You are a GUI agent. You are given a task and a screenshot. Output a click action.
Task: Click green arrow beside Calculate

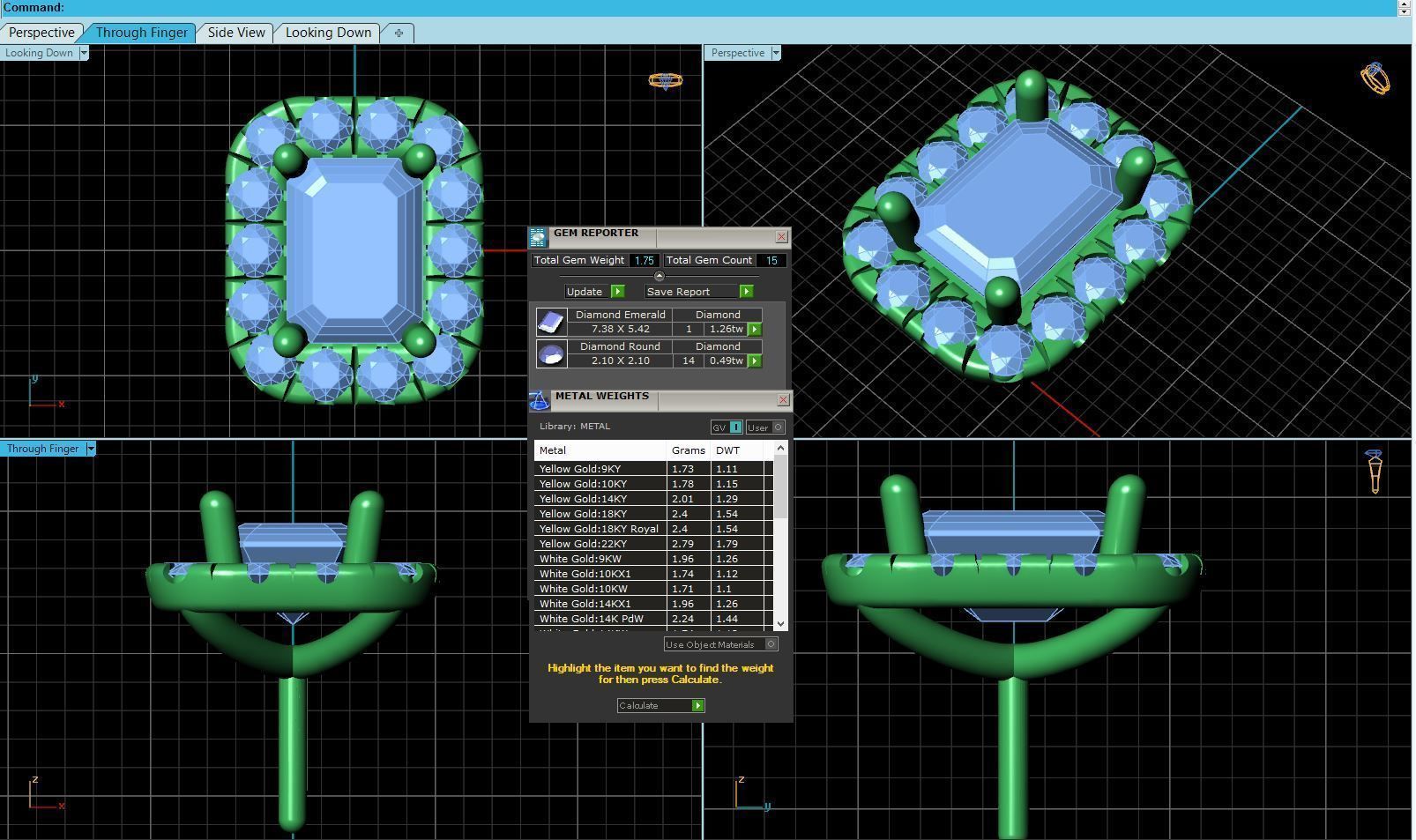point(697,705)
